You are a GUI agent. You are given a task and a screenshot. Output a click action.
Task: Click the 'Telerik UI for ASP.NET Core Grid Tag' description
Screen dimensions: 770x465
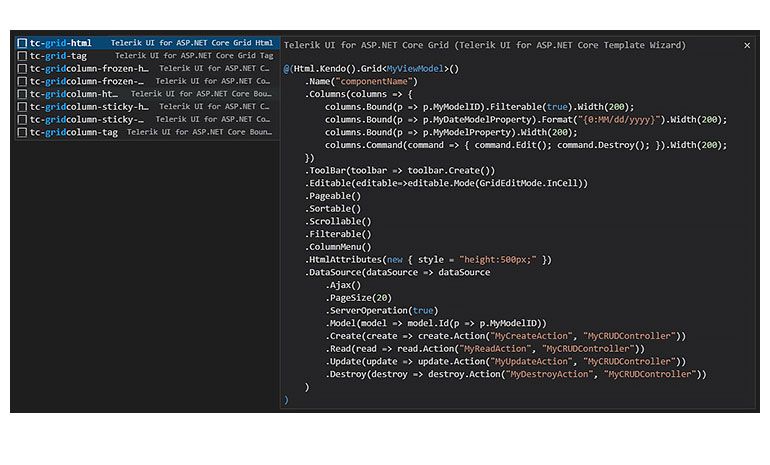click(x=194, y=56)
